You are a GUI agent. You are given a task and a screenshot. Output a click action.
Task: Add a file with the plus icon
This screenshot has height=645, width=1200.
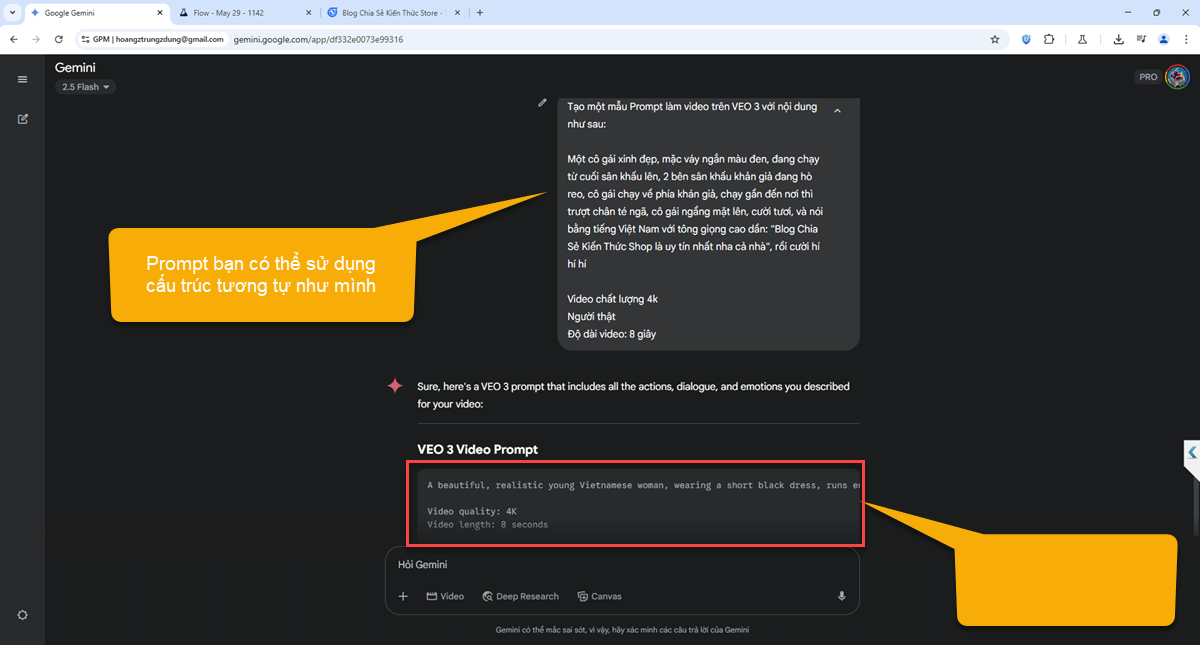click(403, 596)
